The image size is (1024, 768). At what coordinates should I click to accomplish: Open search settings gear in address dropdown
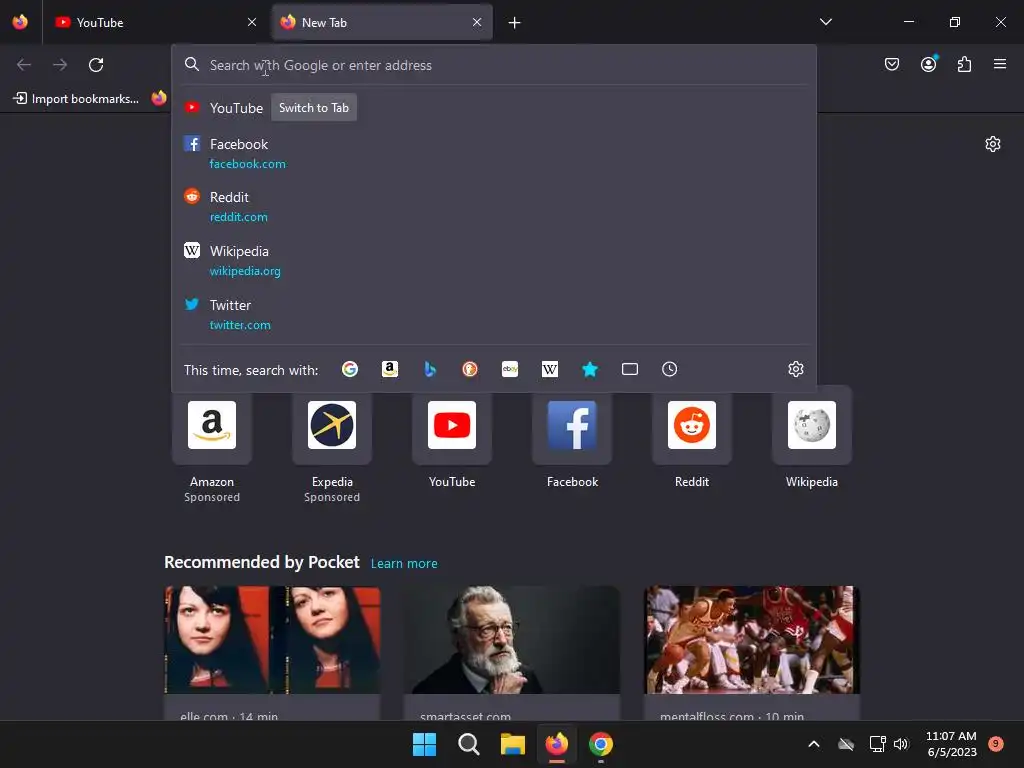(x=795, y=369)
